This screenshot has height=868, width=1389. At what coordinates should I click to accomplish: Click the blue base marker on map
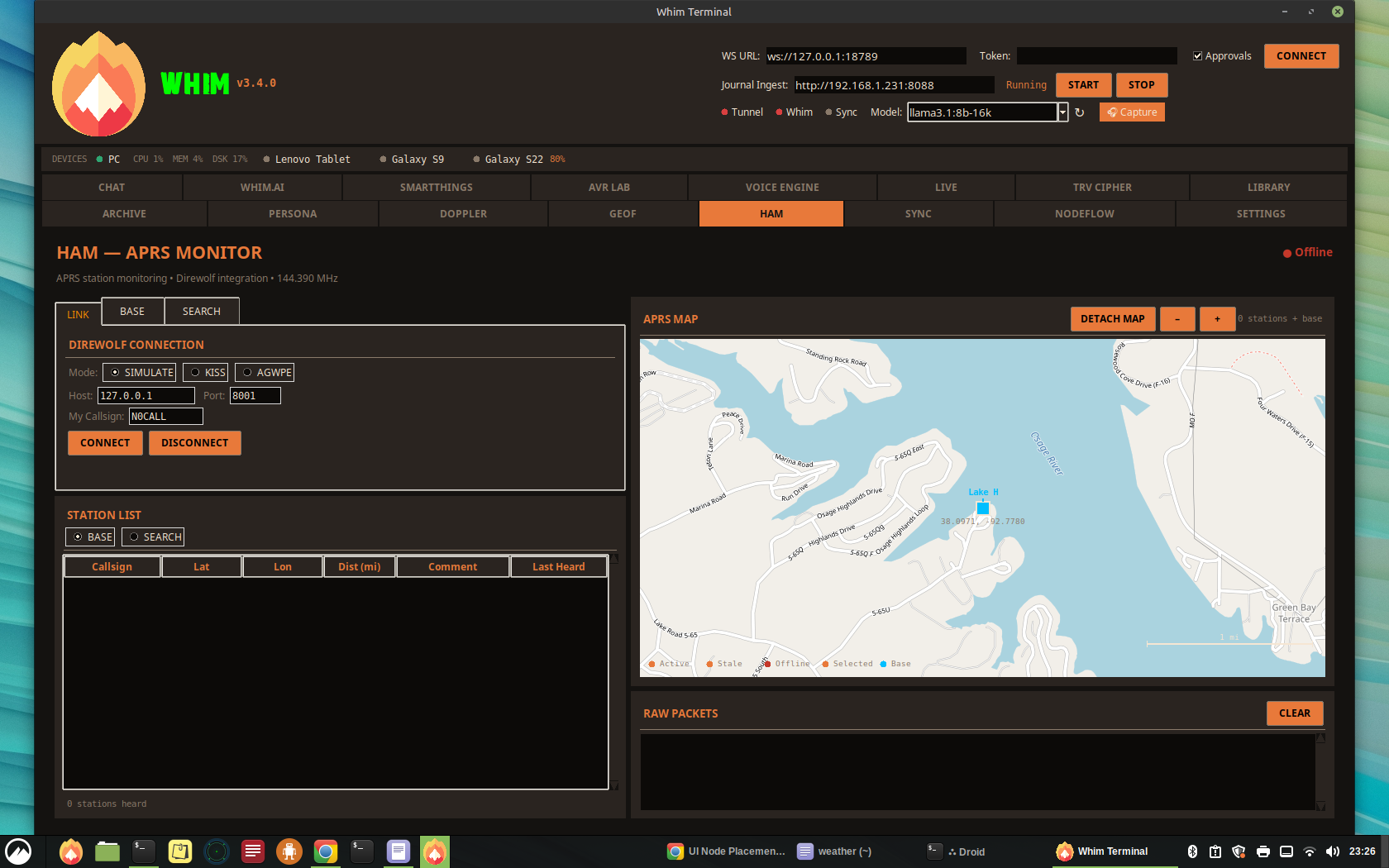[983, 508]
